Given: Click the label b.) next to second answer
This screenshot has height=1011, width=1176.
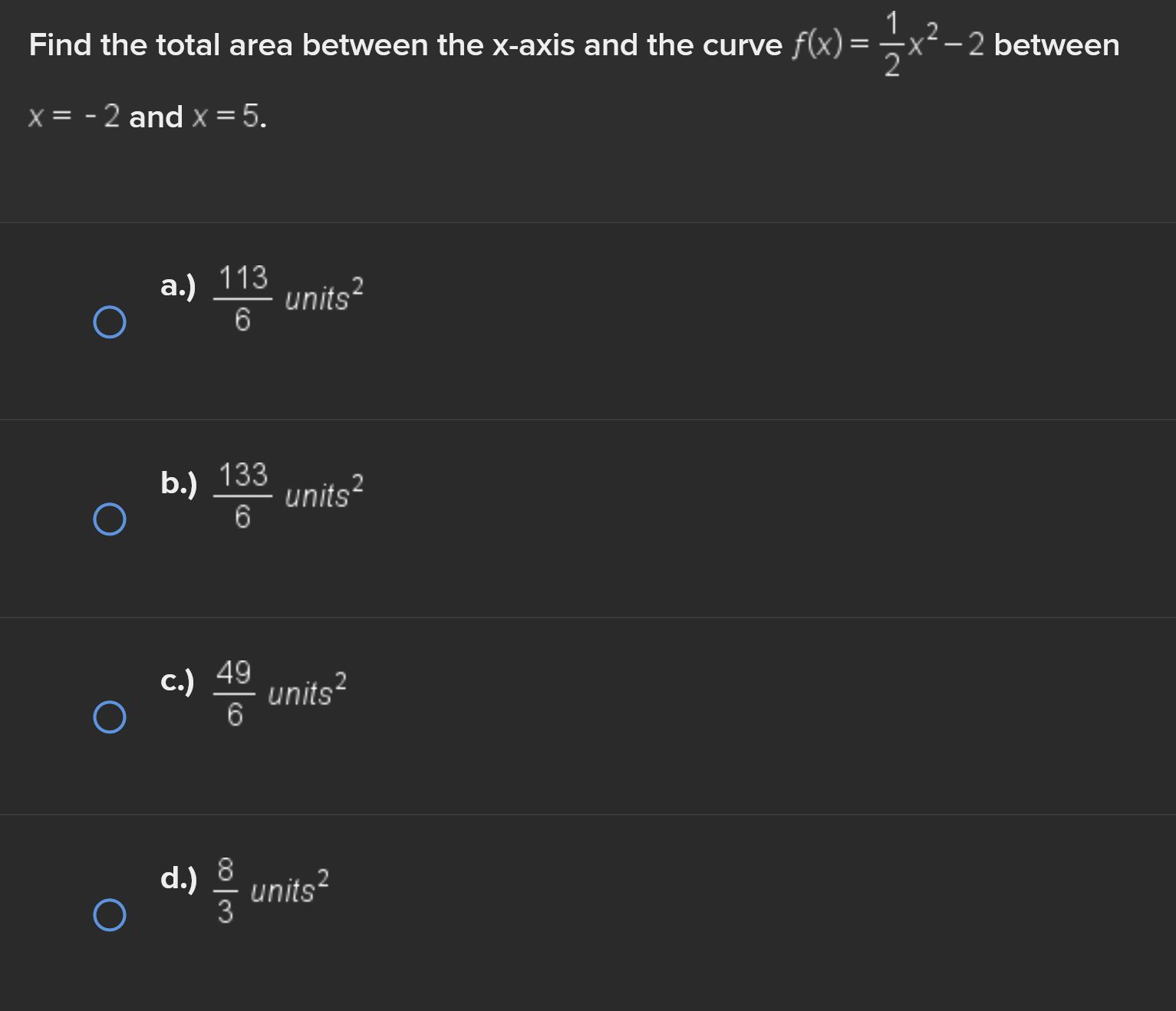Looking at the screenshot, I should [179, 483].
